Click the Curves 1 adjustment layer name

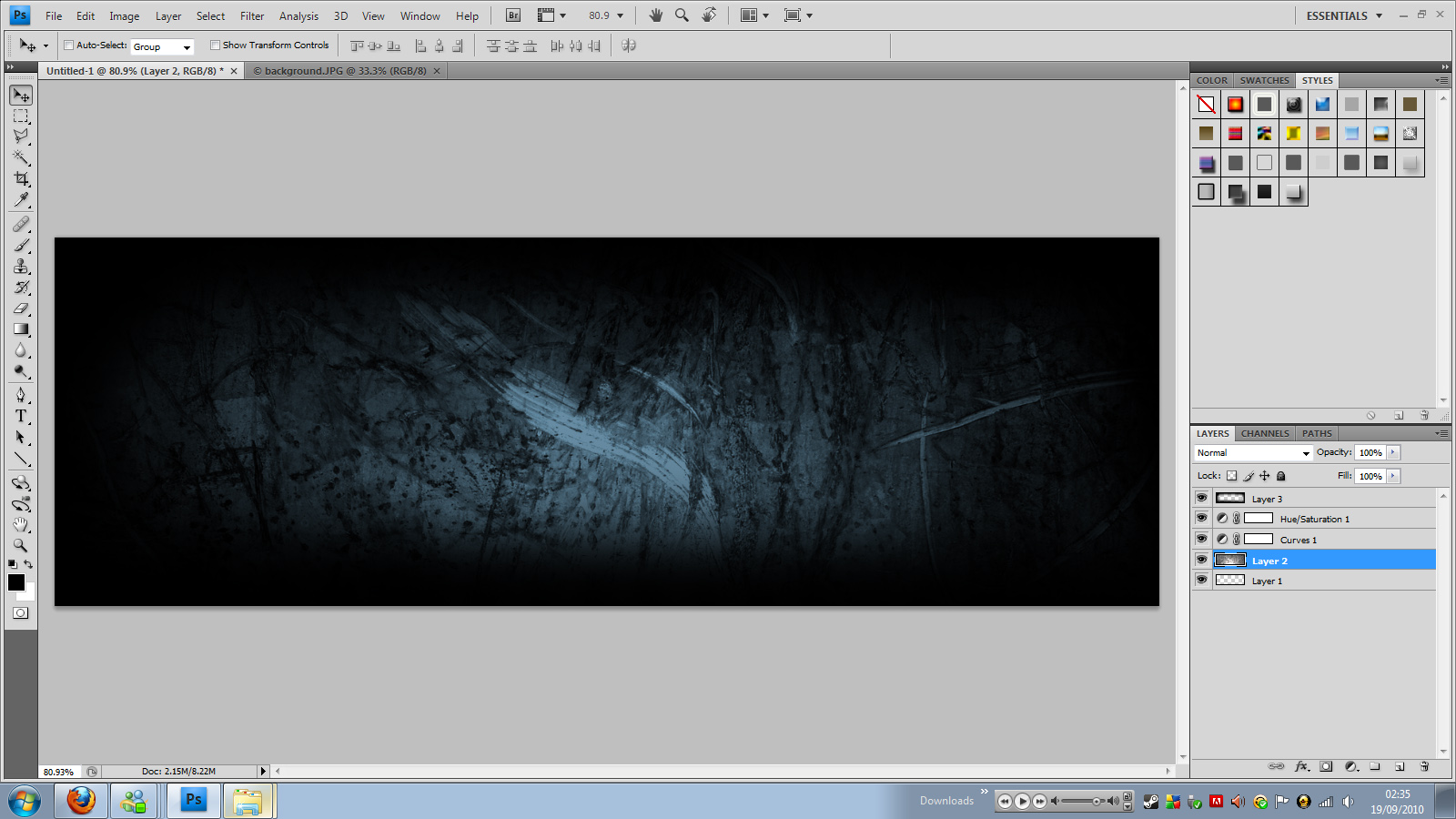coord(1299,539)
